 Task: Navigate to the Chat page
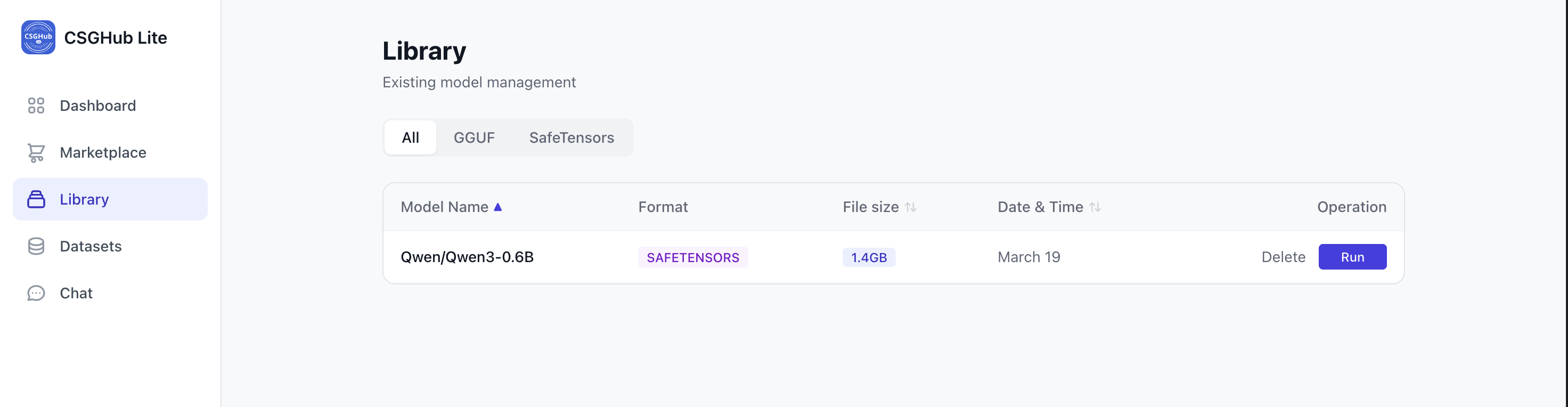pos(76,293)
